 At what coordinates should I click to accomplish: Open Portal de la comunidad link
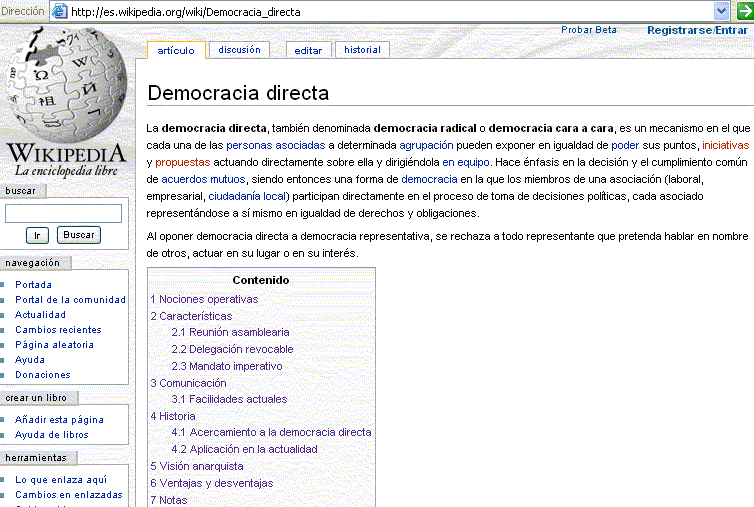coord(70,300)
